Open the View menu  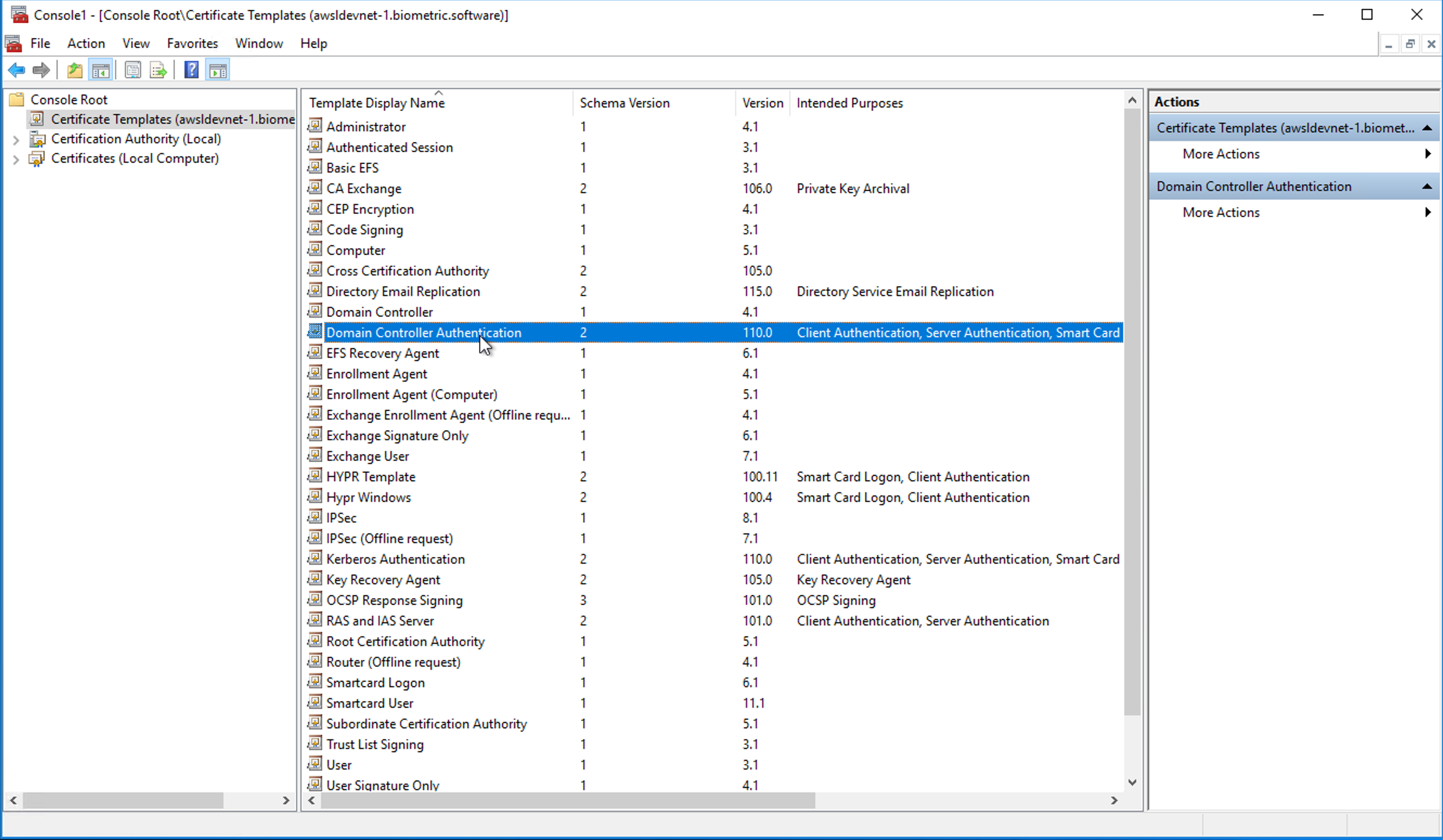(136, 43)
